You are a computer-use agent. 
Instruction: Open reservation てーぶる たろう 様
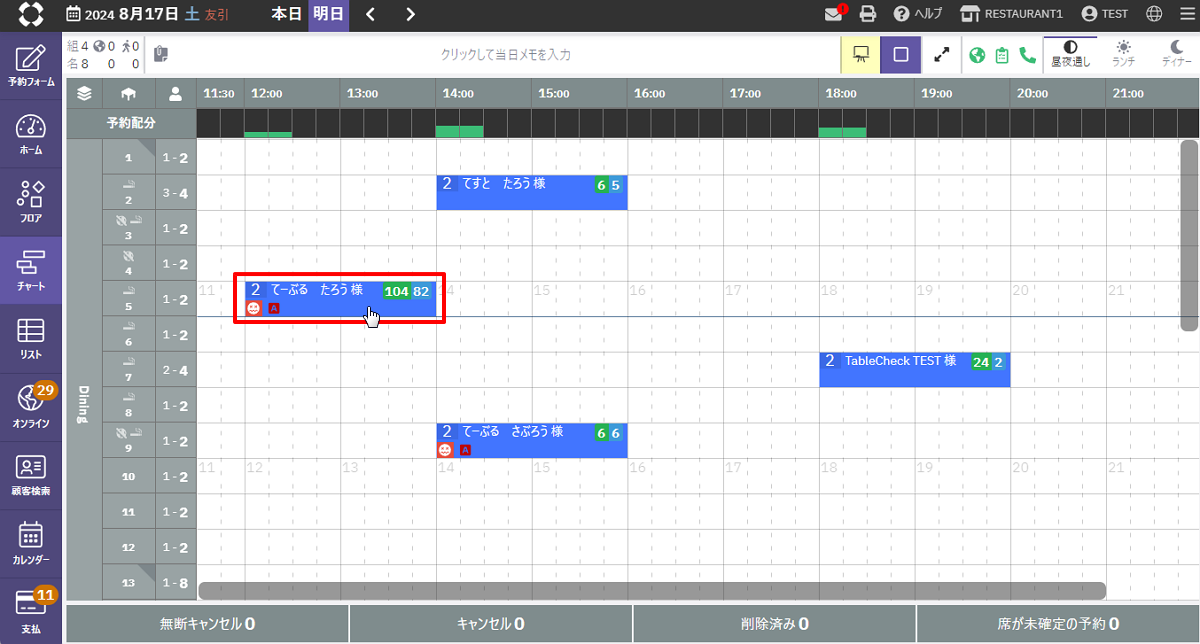[x=341, y=299]
